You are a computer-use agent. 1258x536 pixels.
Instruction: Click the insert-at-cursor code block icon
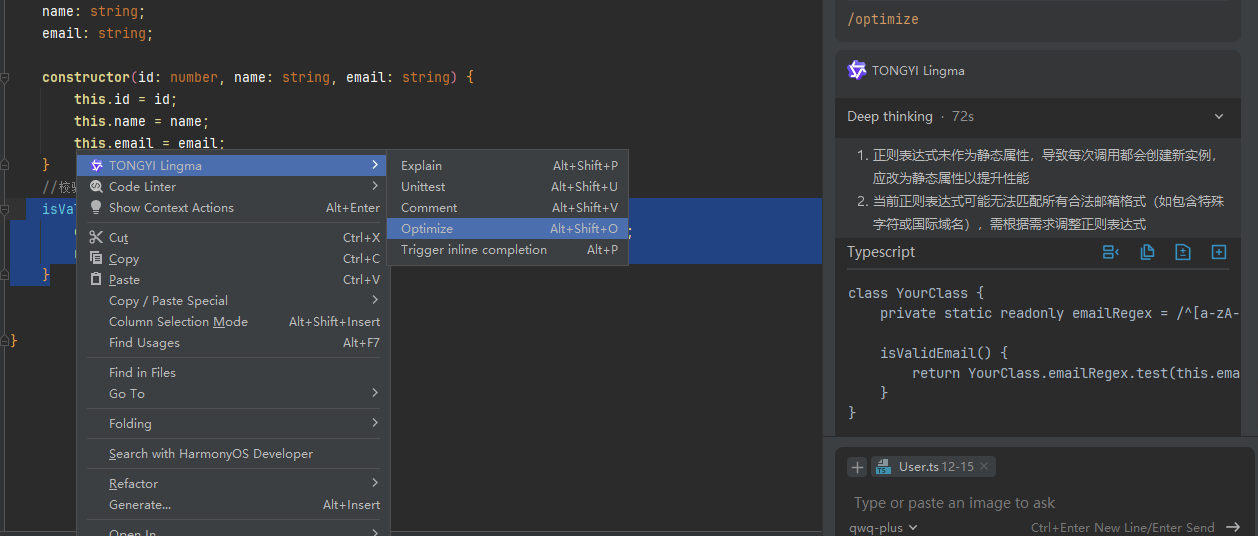tap(1110, 252)
